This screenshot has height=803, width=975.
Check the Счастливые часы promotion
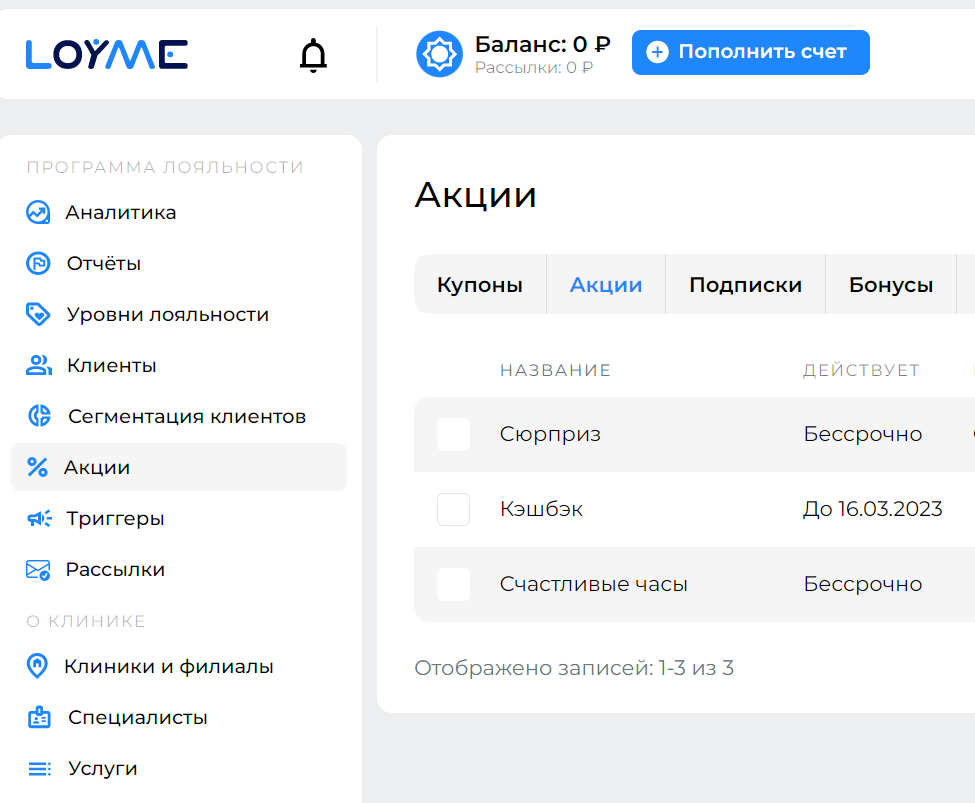[x=453, y=584]
